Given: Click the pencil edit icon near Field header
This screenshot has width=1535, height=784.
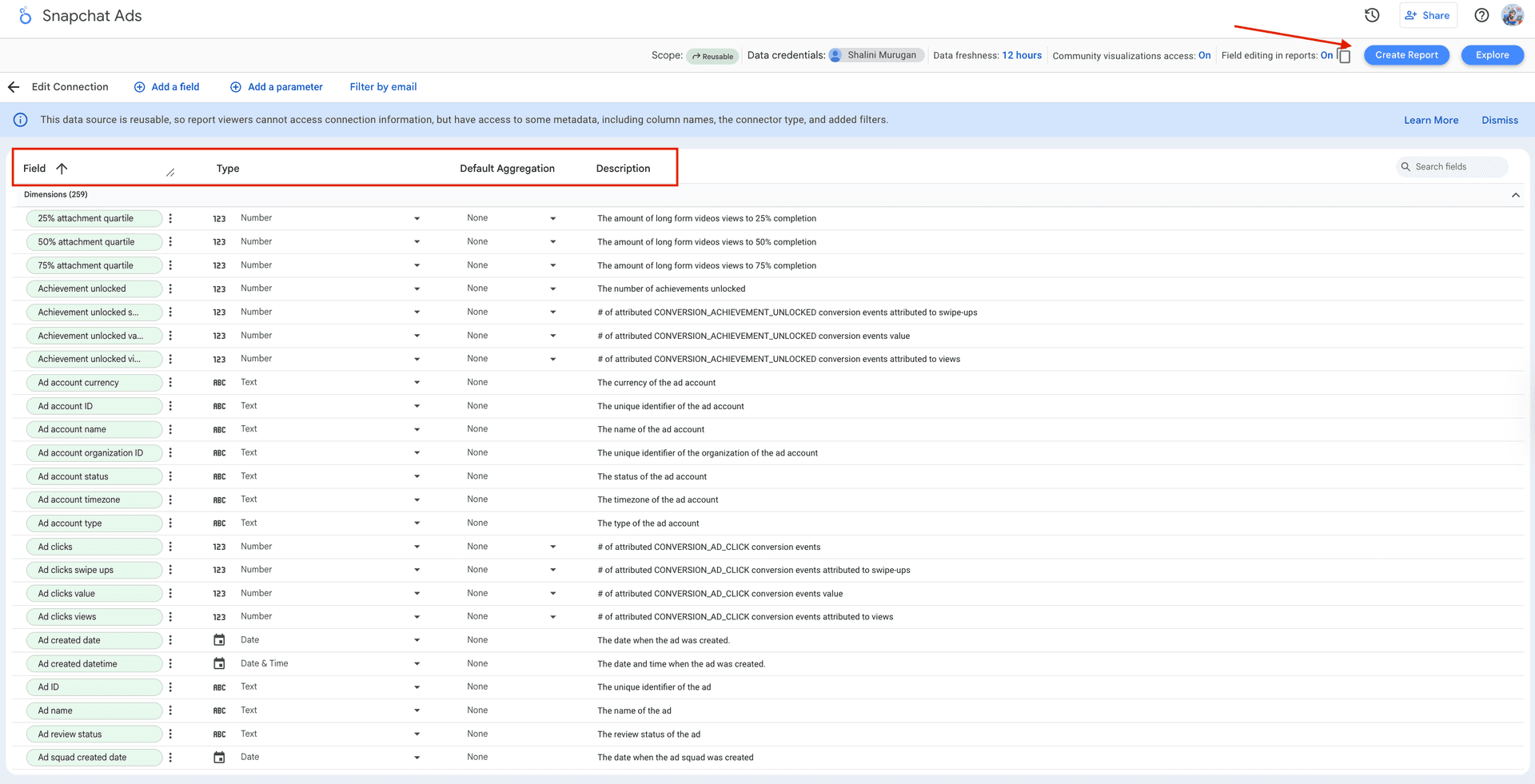Looking at the screenshot, I should pyautogui.click(x=171, y=171).
